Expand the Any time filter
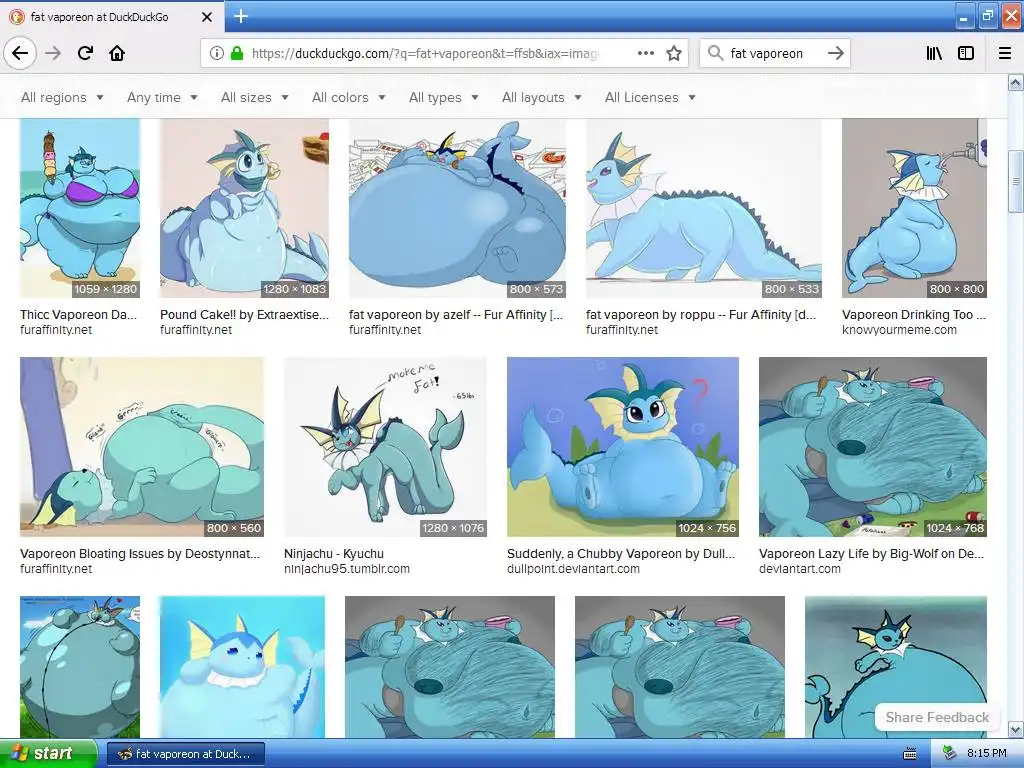Viewport: 1024px width, 768px height. [162, 97]
